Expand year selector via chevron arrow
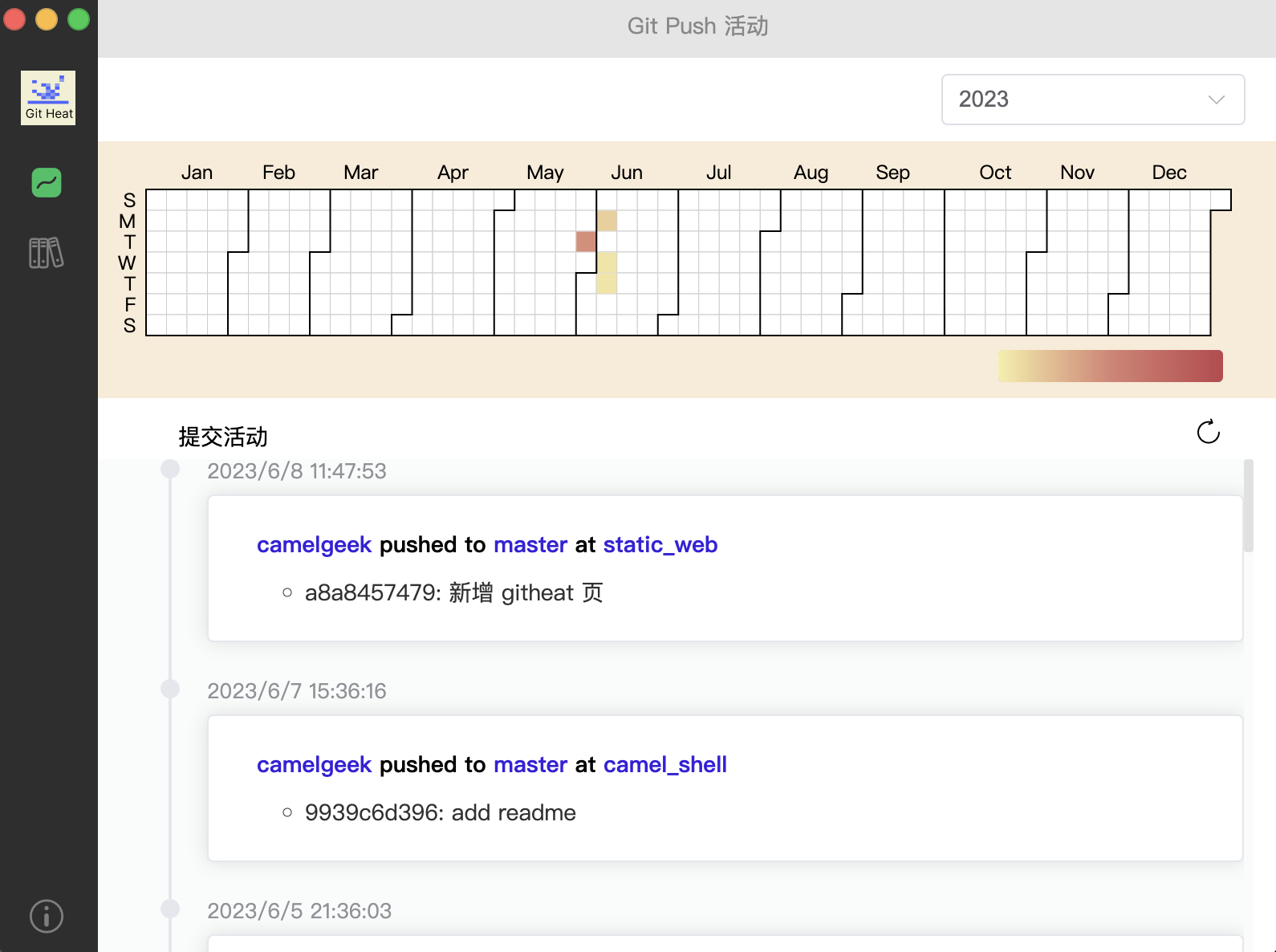The image size is (1276, 952). tap(1217, 100)
